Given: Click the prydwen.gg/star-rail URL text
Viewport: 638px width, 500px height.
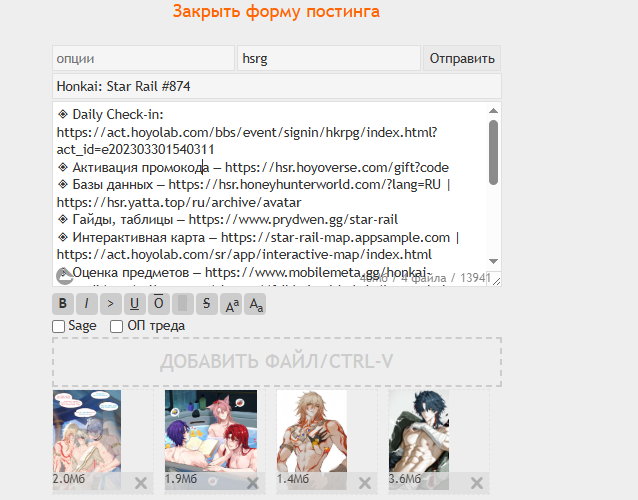Looking at the screenshot, I should pyautogui.click(x=293, y=220).
